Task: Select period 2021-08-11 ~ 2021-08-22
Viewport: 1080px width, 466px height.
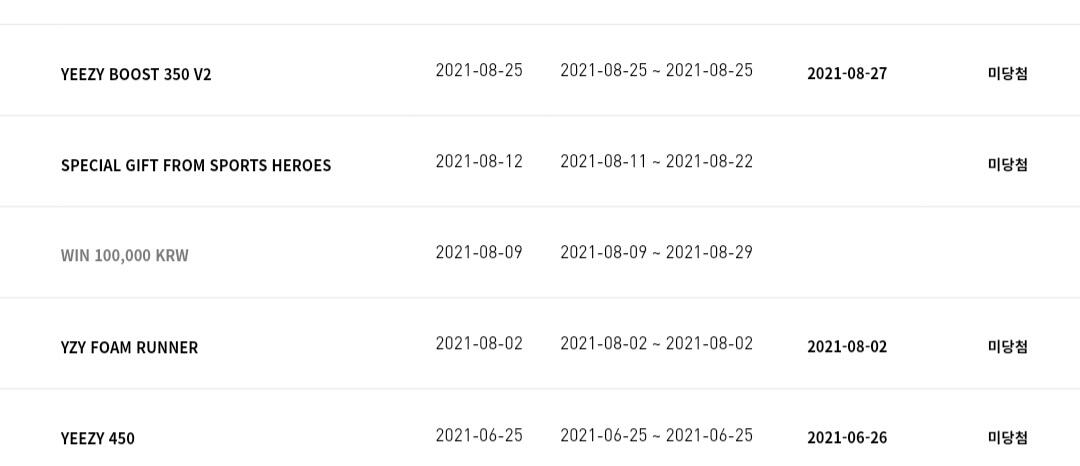Action: 656,162
